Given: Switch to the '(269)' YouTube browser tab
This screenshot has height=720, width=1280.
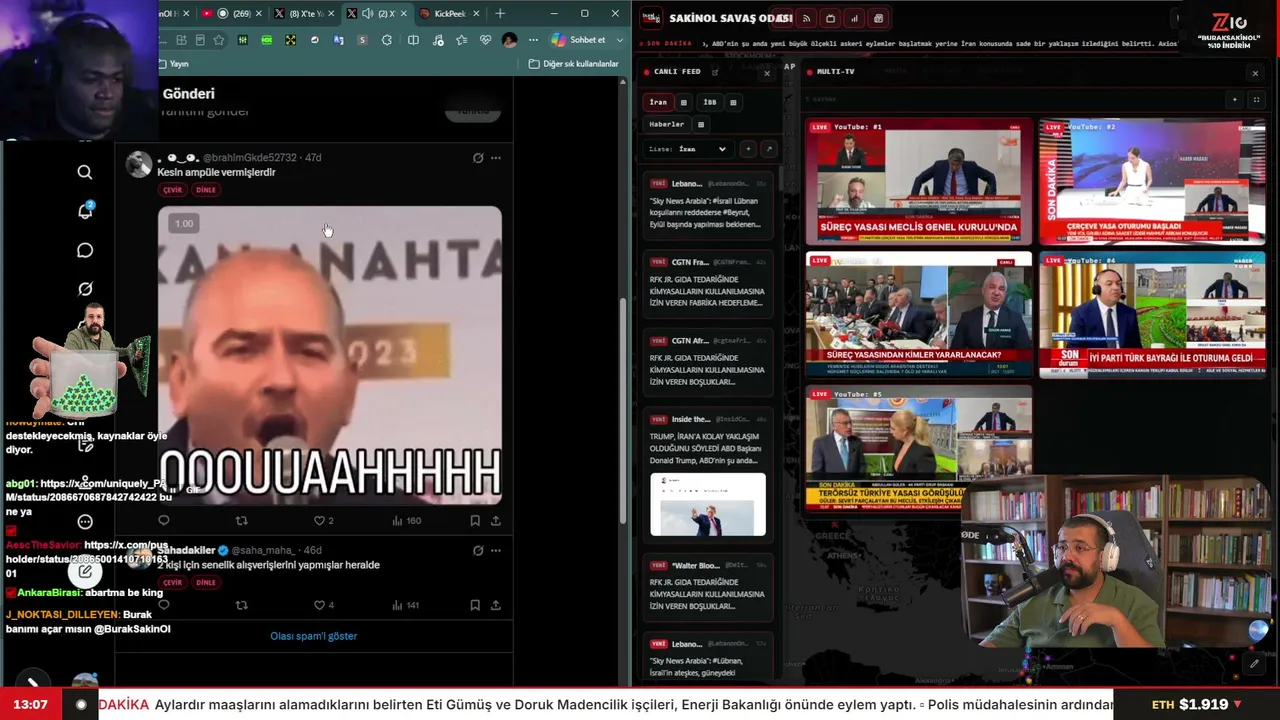Looking at the screenshot, I should point(232,13).
